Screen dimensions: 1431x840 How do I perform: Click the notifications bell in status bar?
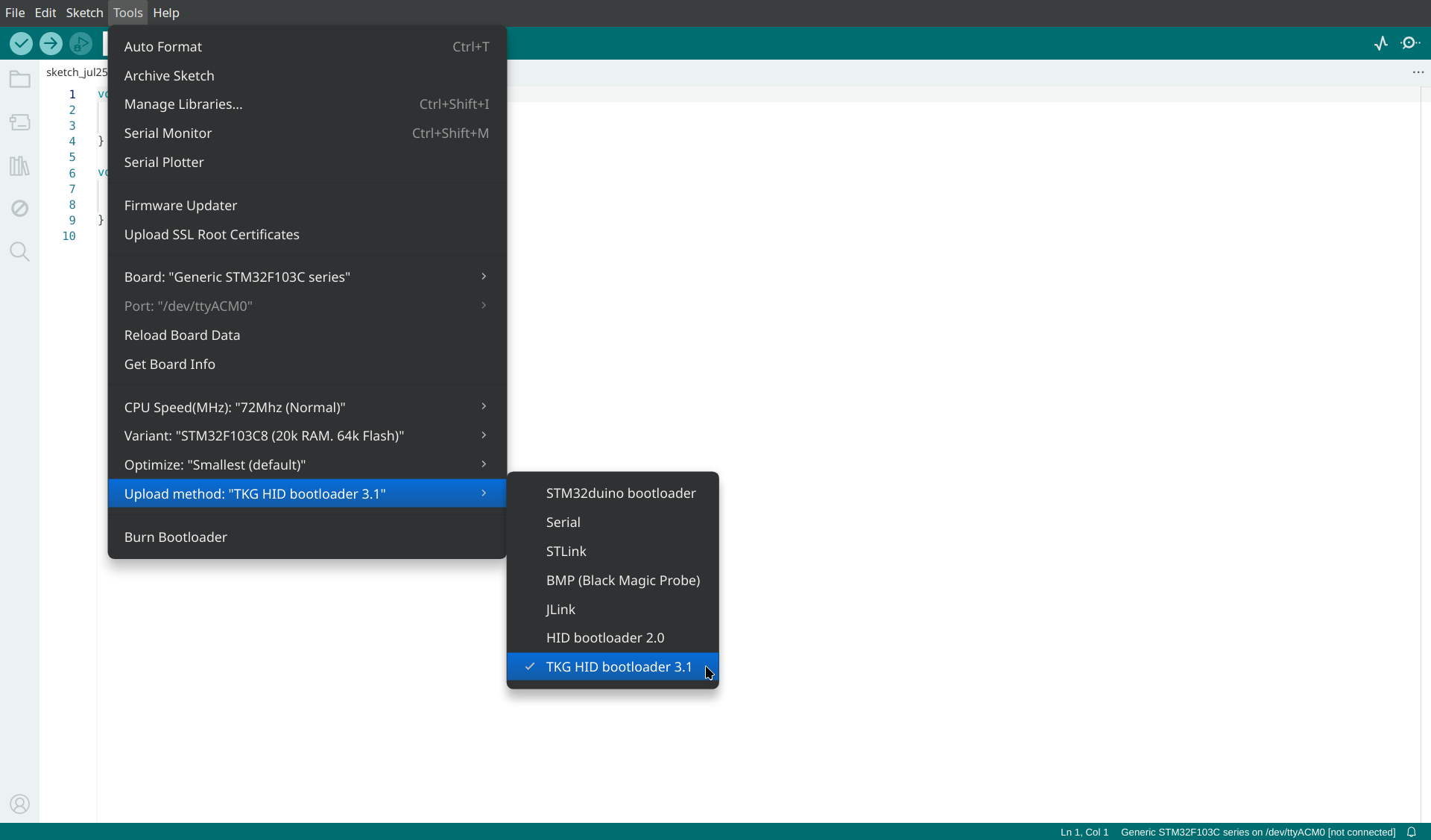[x=1412, y=833]
